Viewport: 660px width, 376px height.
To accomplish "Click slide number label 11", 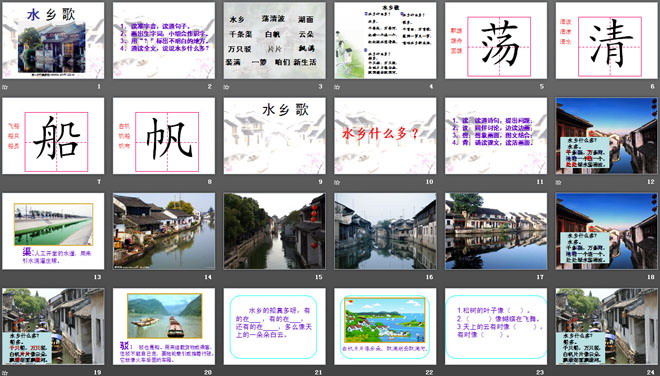I will click(x=540, y=182).
